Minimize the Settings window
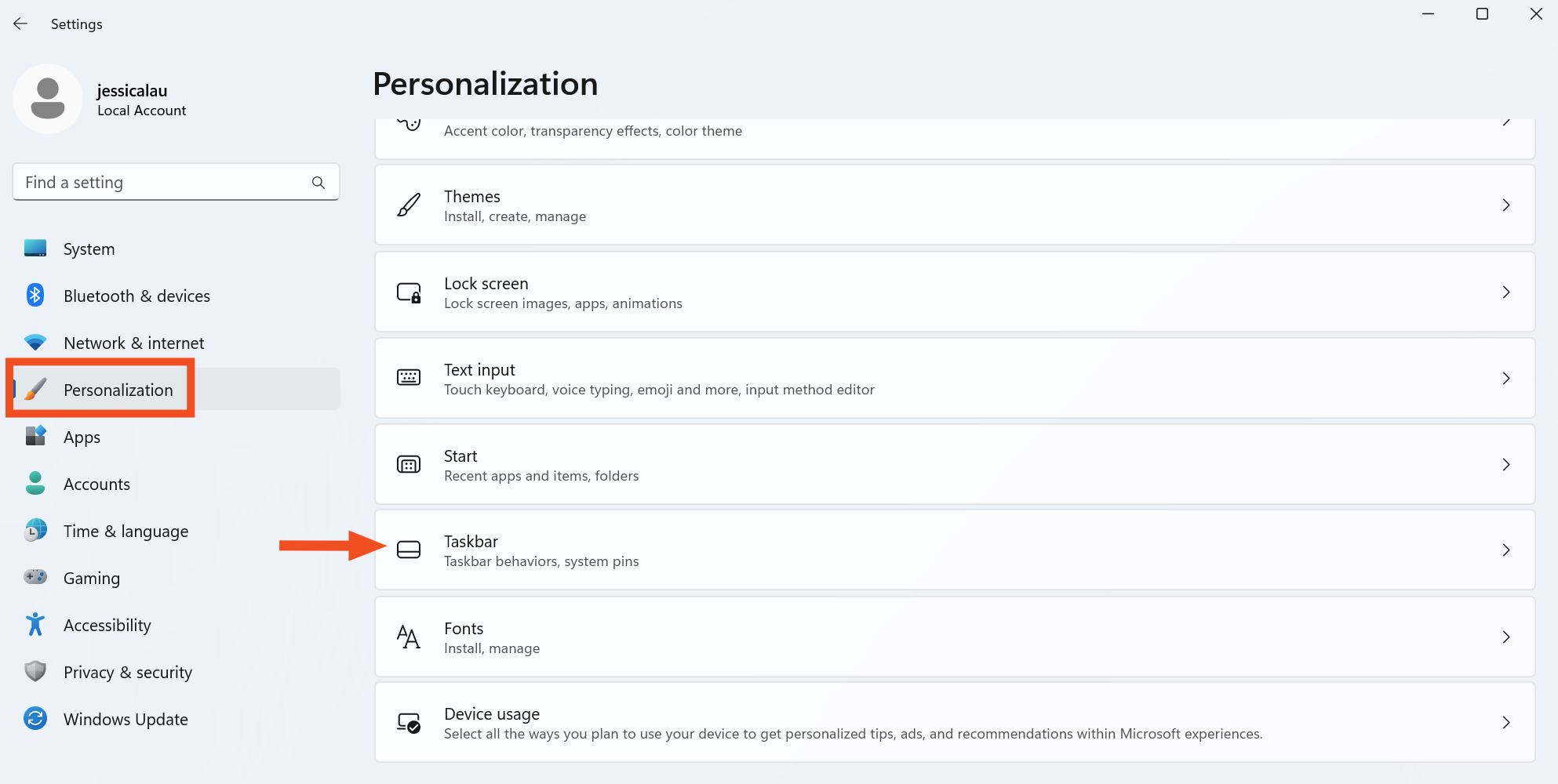 1428,14
